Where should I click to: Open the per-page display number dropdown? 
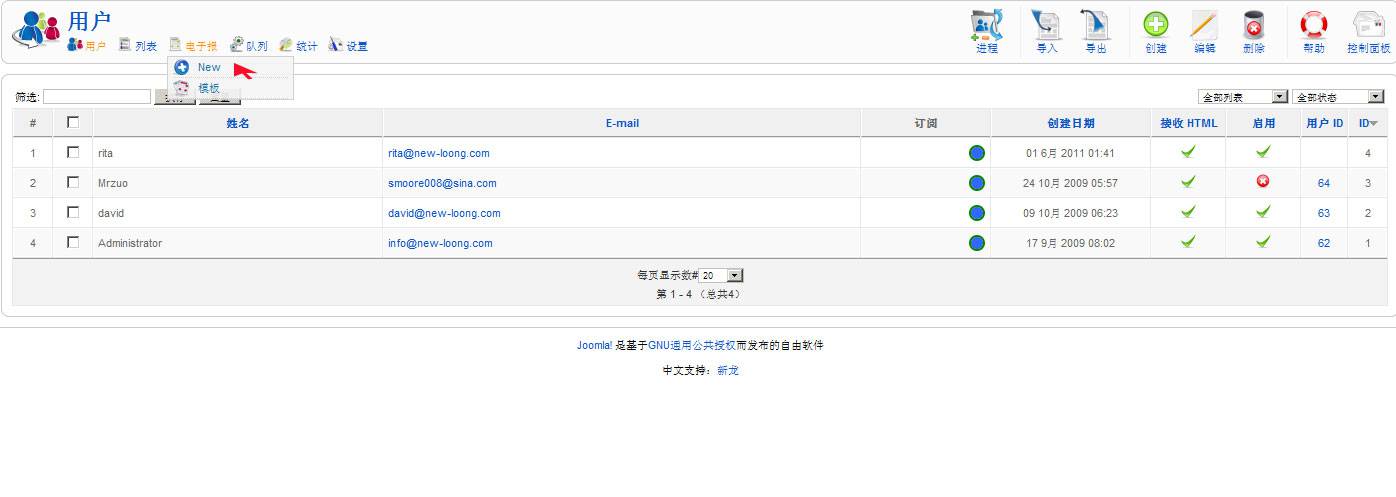[x=722, y=275]
